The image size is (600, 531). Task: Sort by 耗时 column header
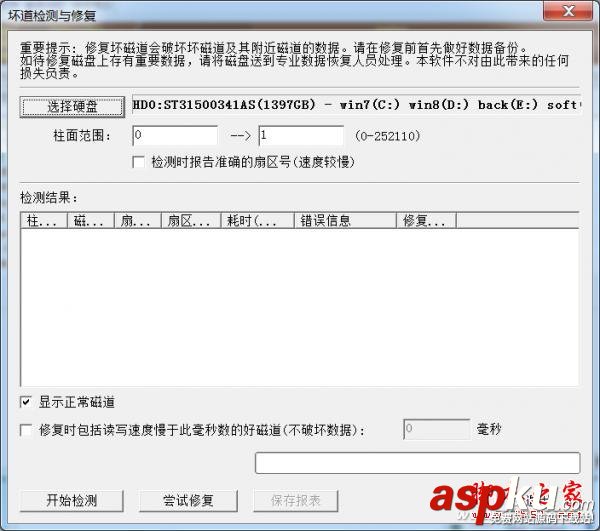point(257,221)
